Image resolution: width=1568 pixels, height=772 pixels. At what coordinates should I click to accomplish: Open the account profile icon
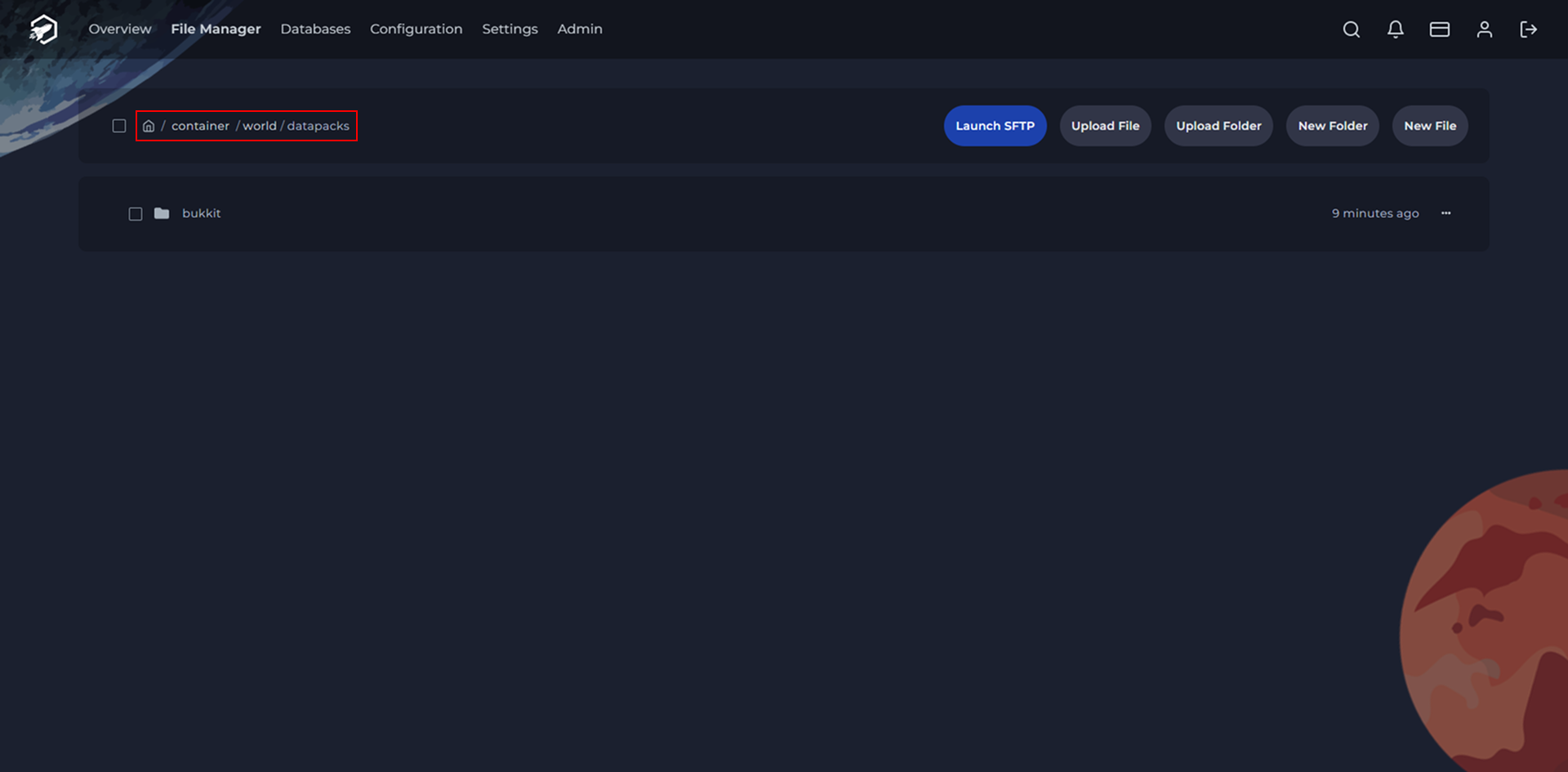[1485, 29]
